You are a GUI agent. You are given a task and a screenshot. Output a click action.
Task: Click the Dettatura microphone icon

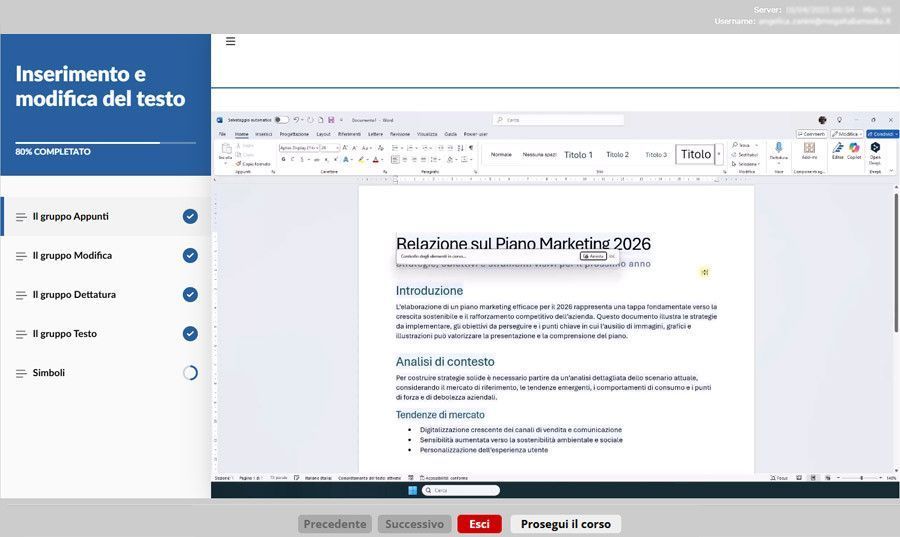coord(779,148)
